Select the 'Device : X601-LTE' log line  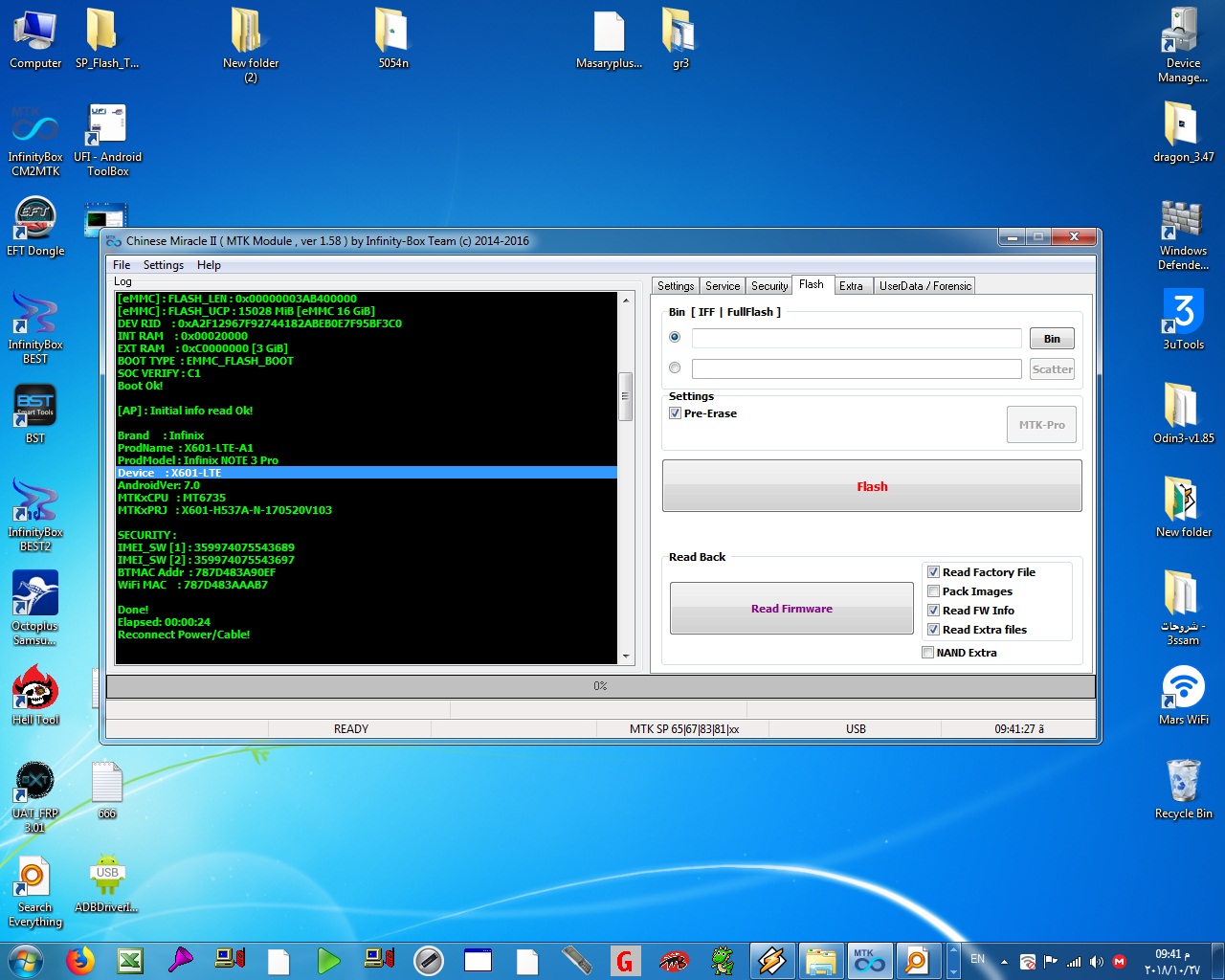tap(367, 473)
